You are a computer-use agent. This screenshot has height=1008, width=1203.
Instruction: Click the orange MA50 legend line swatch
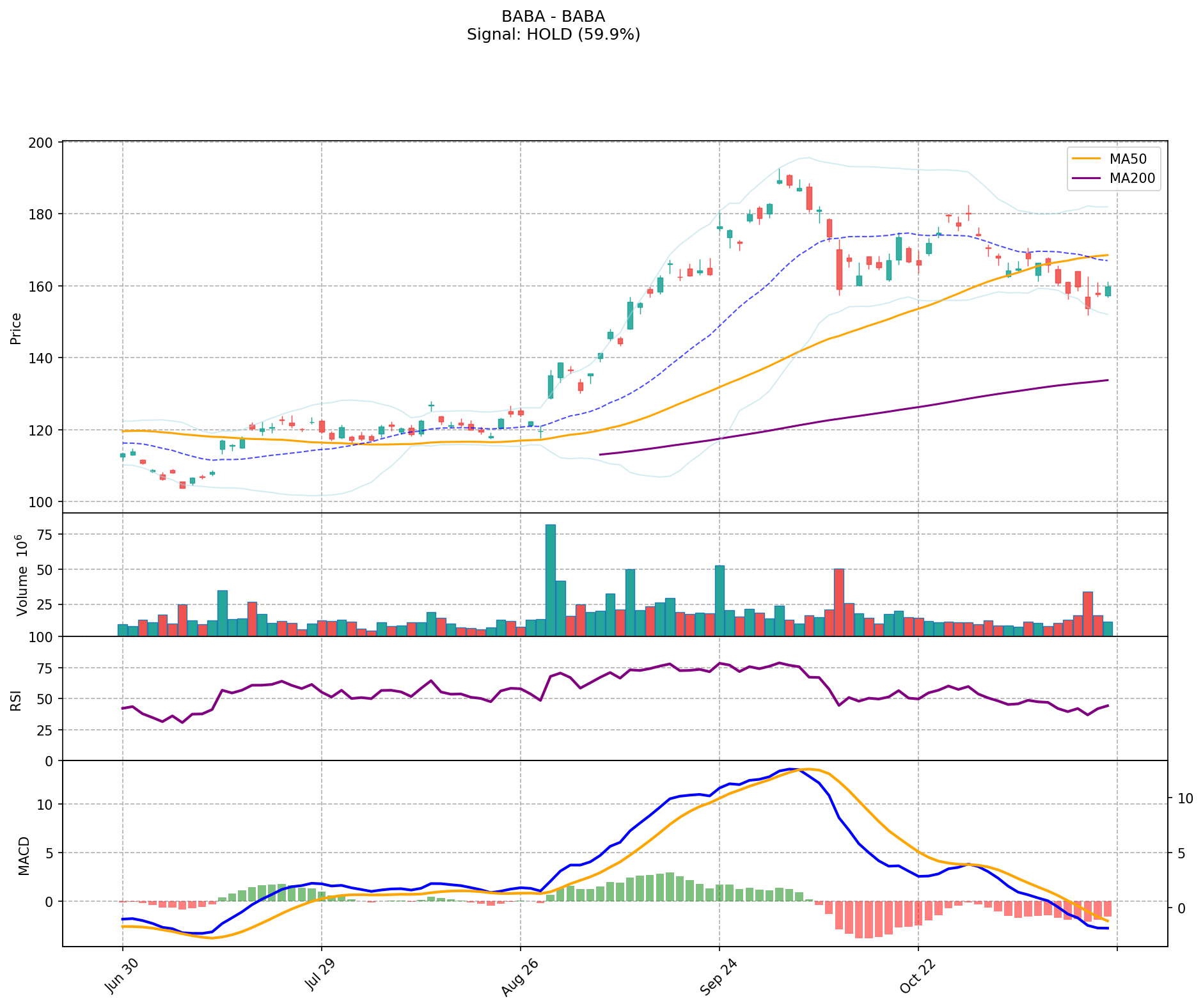pos(1087,159)
